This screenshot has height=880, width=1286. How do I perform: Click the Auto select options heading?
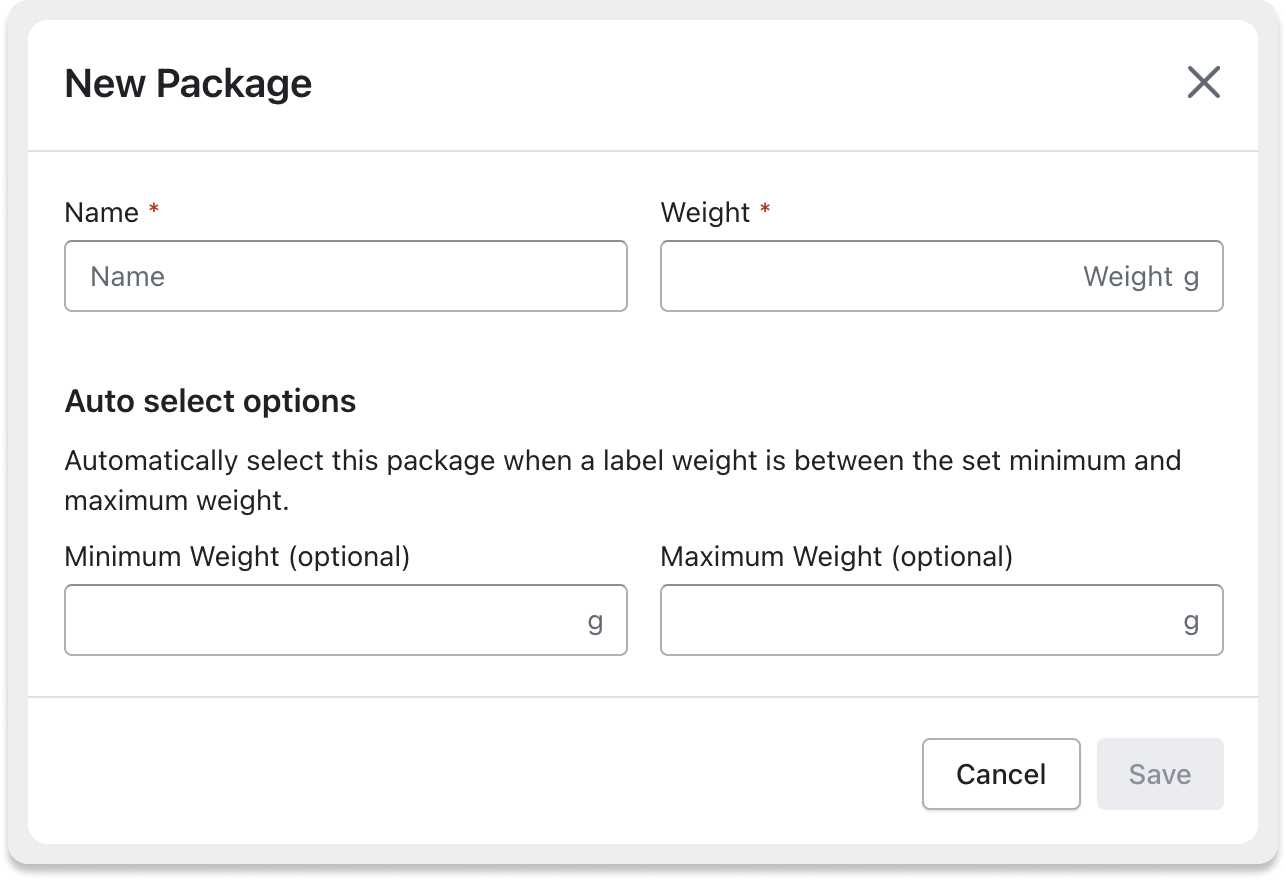point(210,401)
